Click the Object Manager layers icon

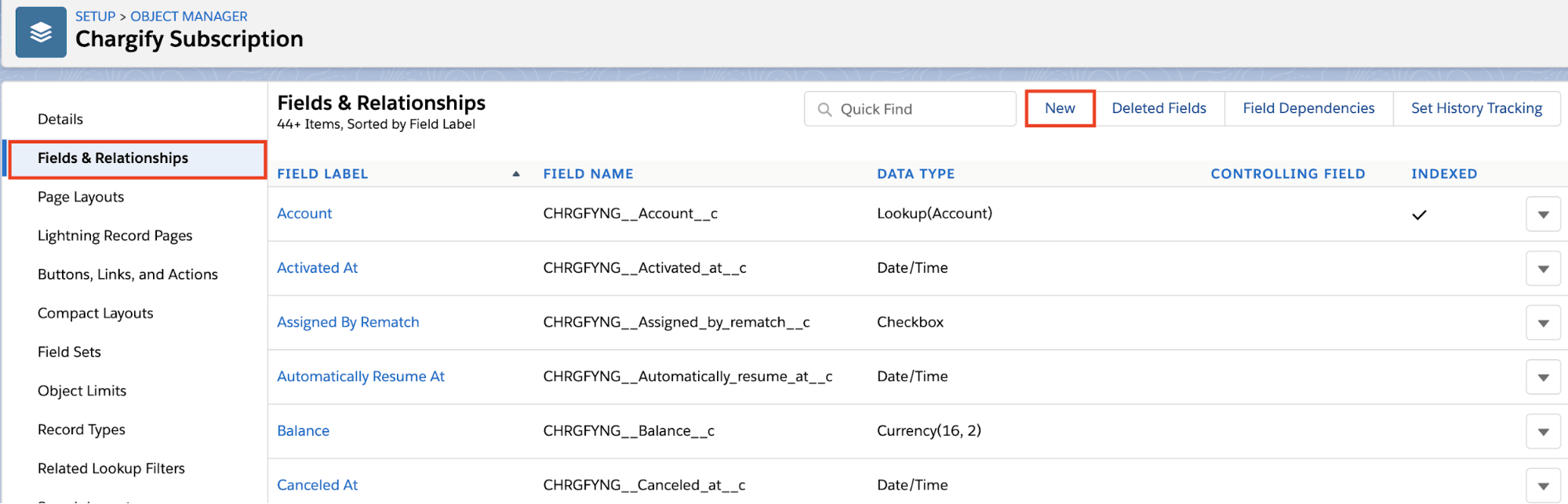point(41,32)
